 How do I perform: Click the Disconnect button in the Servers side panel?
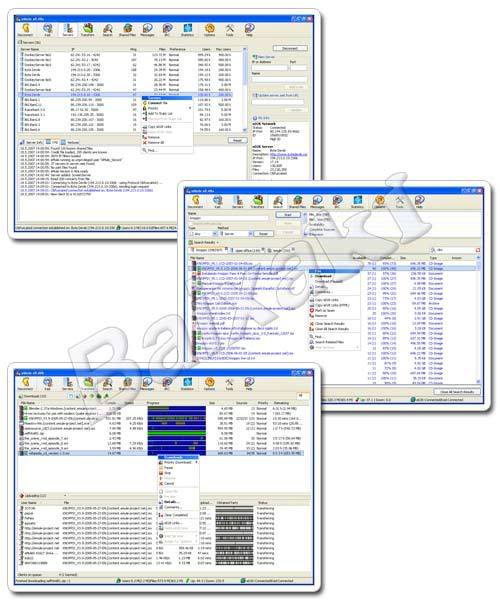[290, 48]
